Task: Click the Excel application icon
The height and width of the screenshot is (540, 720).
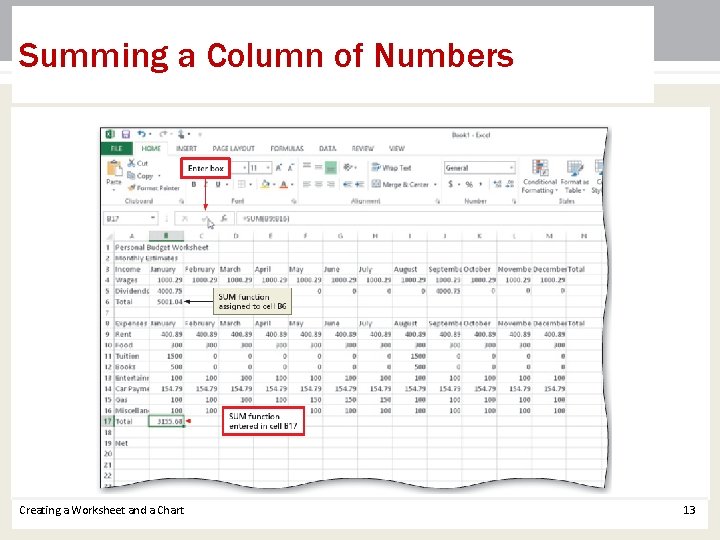Action: 110,134
